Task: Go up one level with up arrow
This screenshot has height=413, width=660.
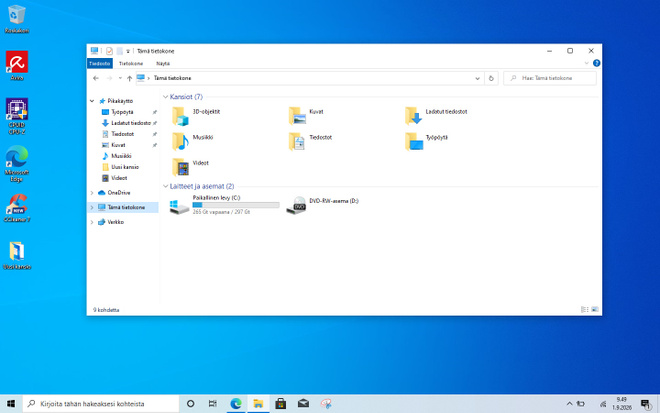Action: click(x=129, y=78)
